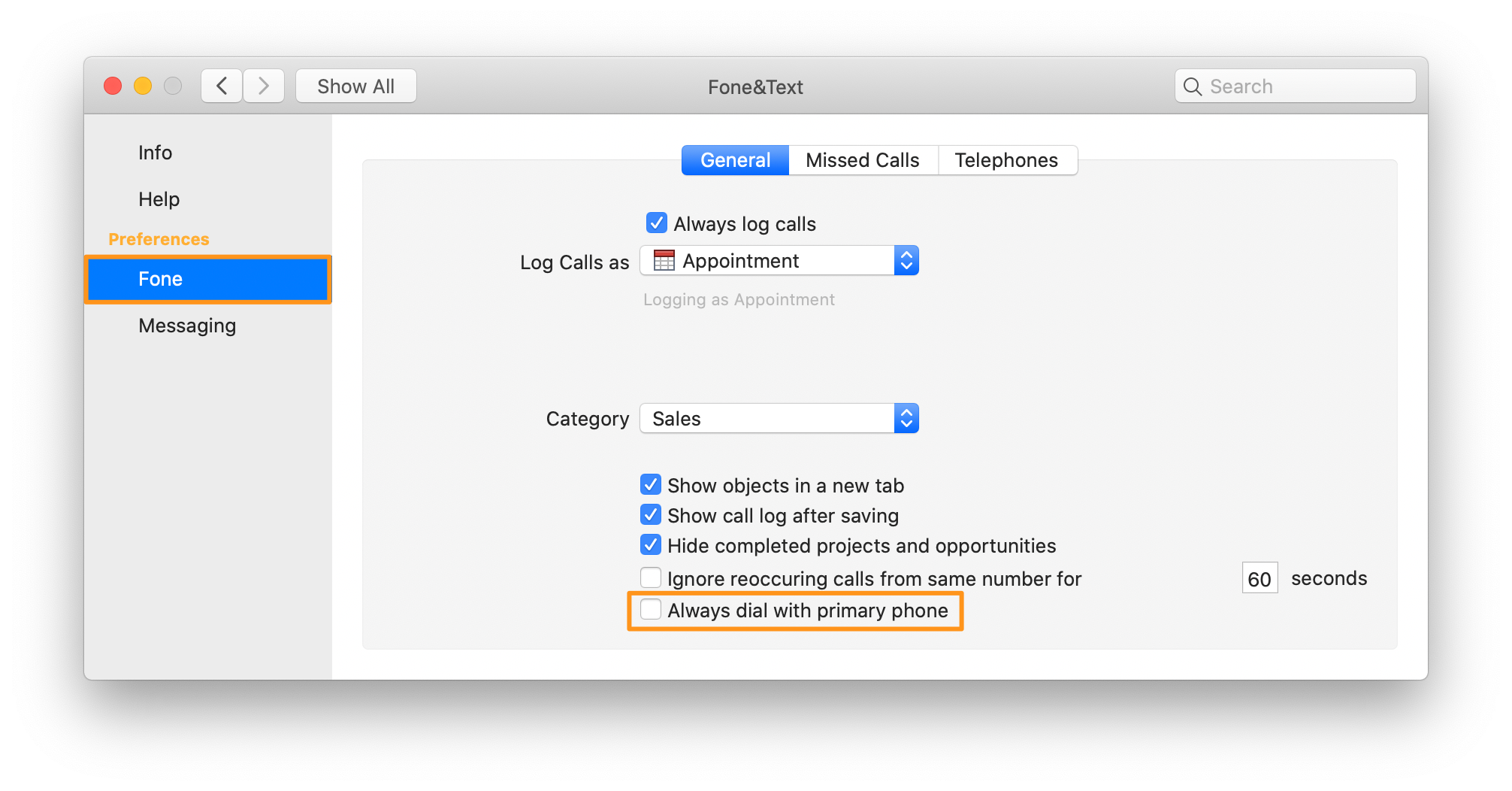Click the calendar Appointment icon in dropdown
Viewport: 1512px width, 791px height.
(x=664, y=260)
